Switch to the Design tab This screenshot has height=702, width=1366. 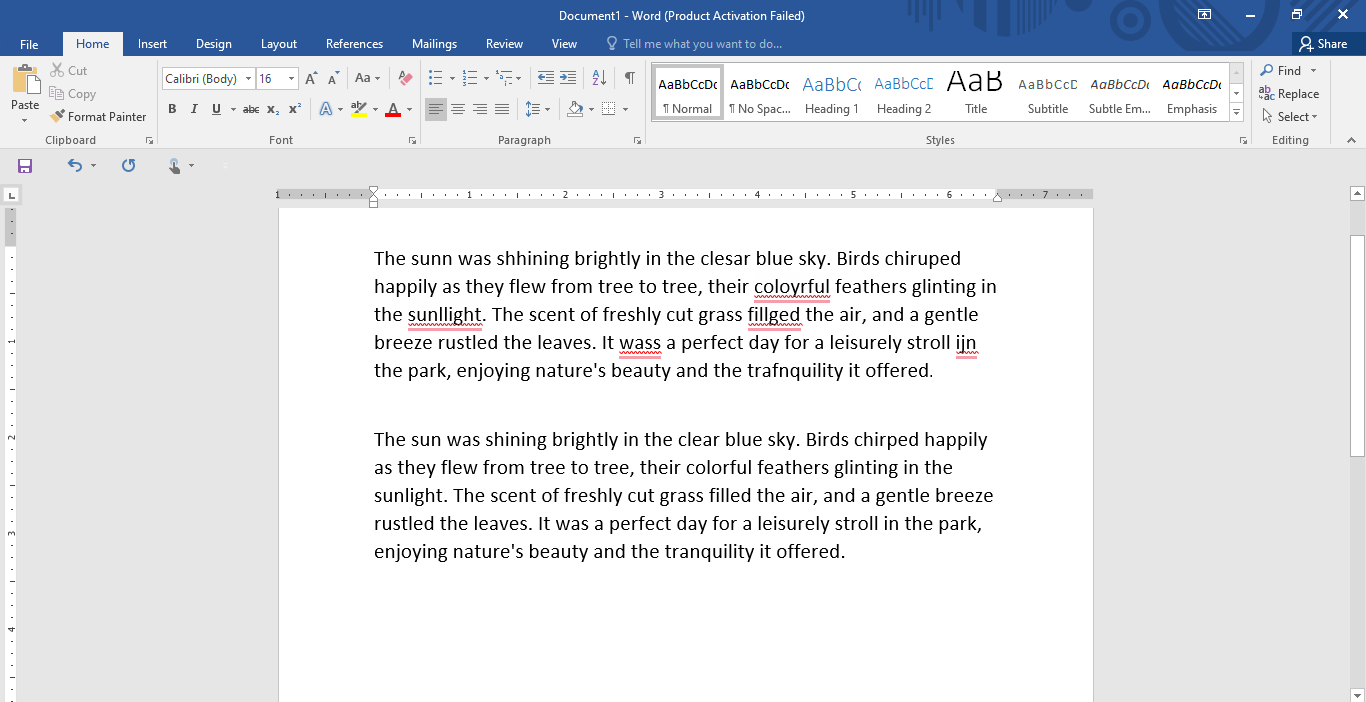click(x=213, y=44)
